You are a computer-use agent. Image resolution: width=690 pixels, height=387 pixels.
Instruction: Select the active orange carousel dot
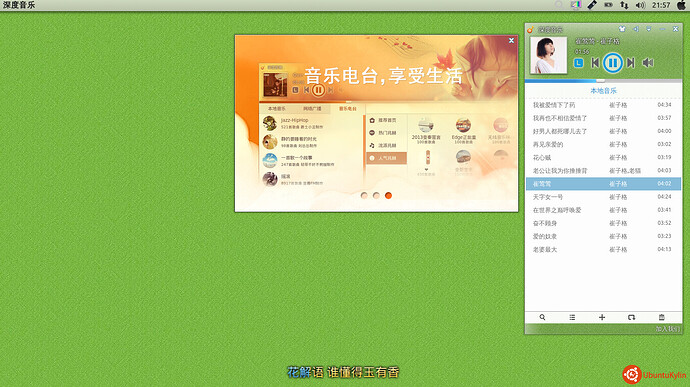click(x=388, y=195)
